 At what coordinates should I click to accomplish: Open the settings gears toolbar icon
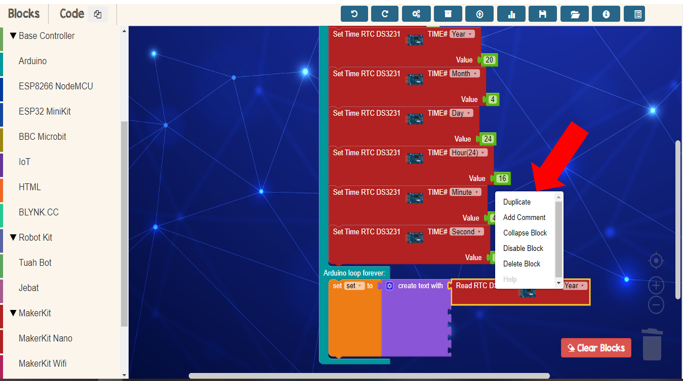click(x=416, y=14)
